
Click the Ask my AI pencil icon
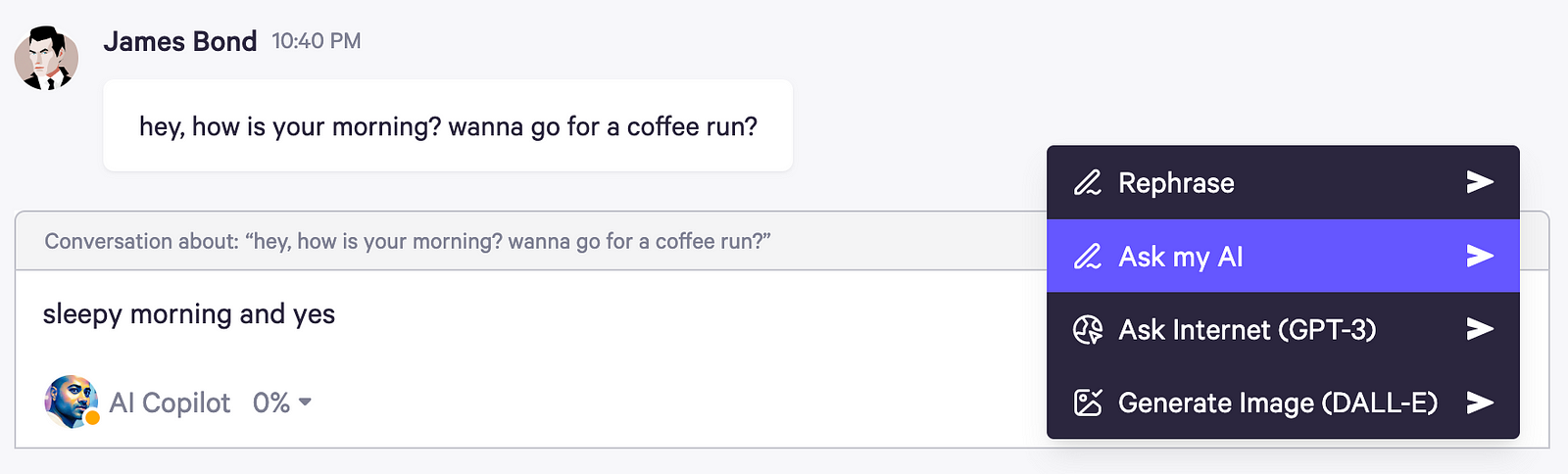[1088, 257]
